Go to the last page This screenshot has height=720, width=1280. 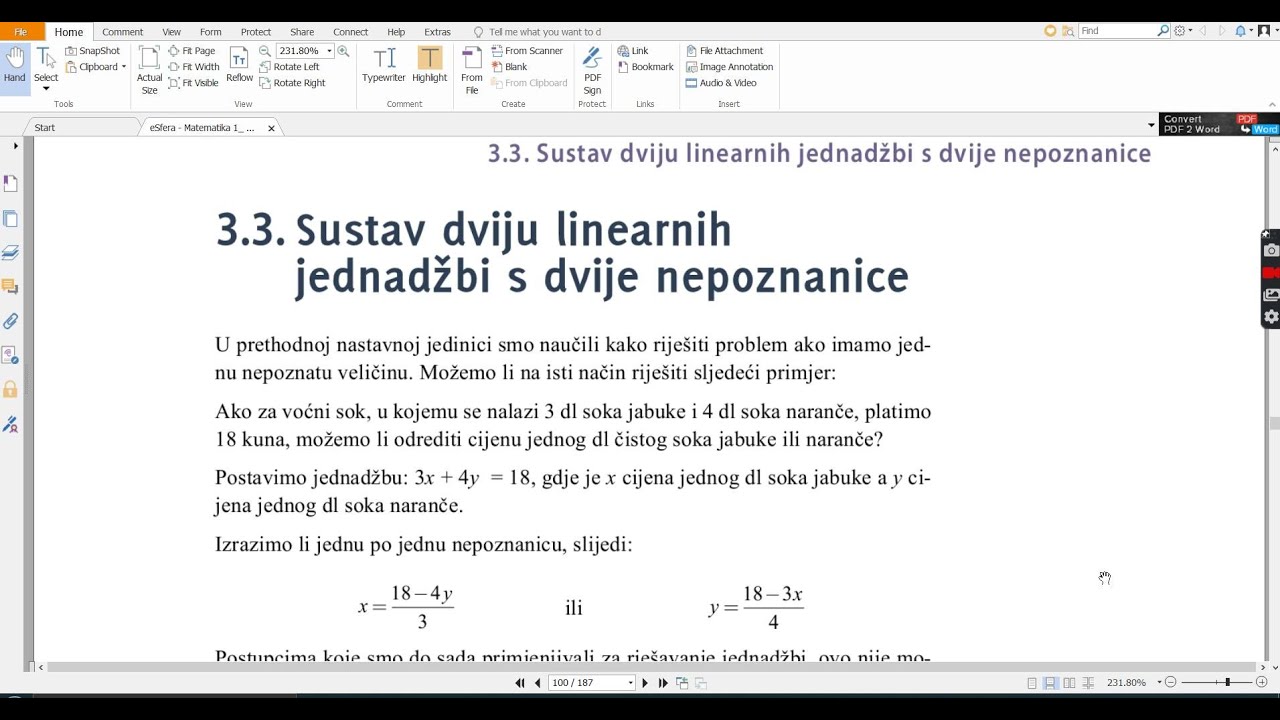tap(663, 683)
